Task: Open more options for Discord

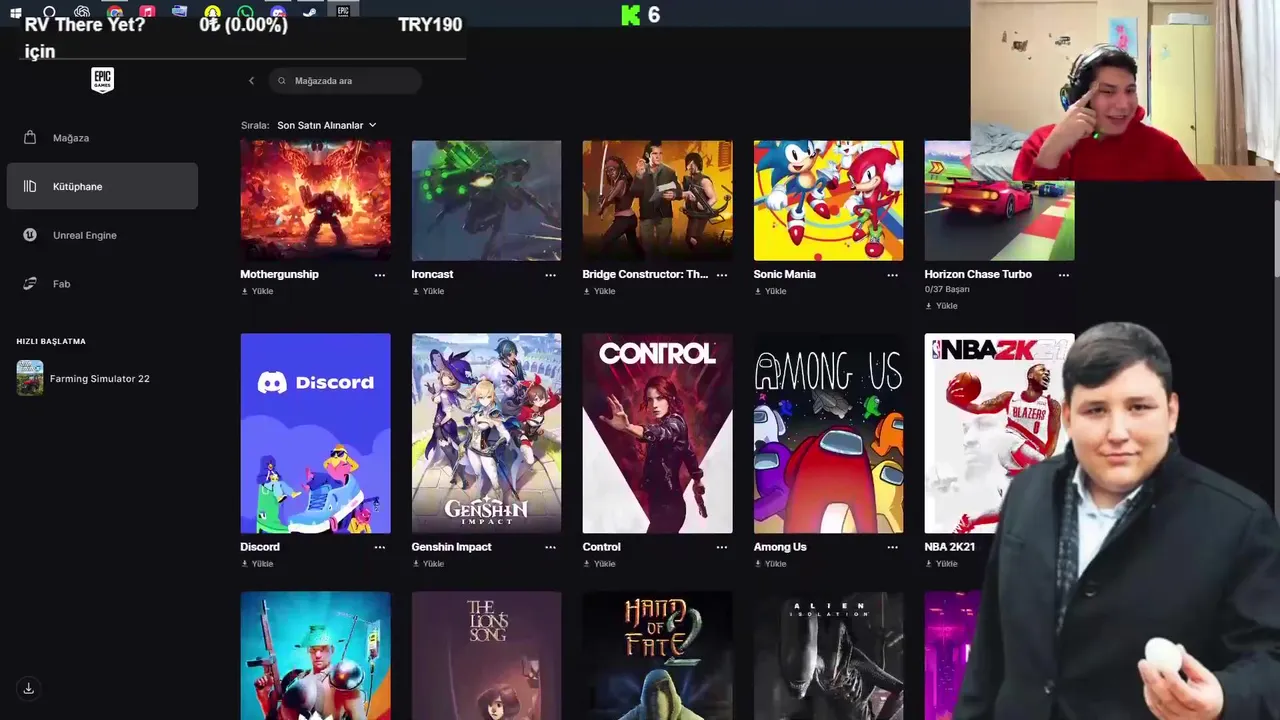Action: pyautogui.click(x=379, y=548)
